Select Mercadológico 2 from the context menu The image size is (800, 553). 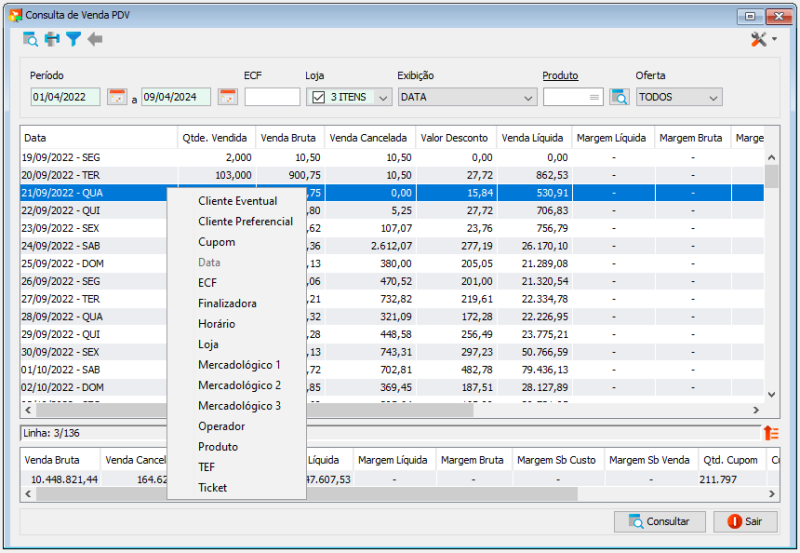(x=239, y=385)
